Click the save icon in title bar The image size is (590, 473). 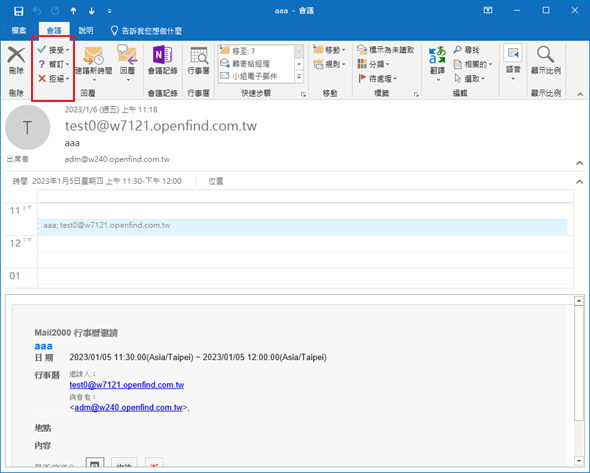(18, 11)
